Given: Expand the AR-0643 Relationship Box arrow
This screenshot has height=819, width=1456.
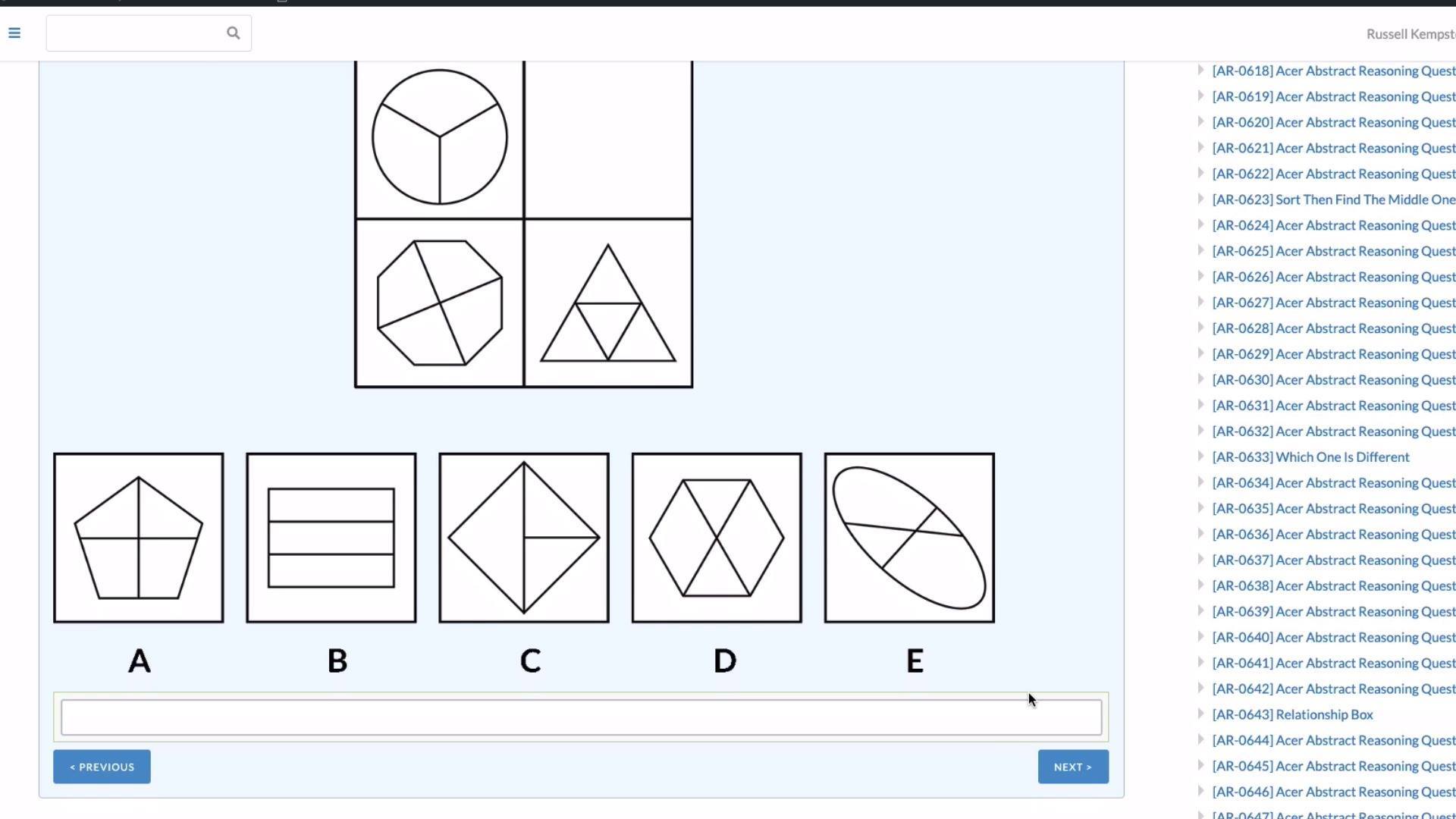Looking at the screenshot, I should point(1200,714).
